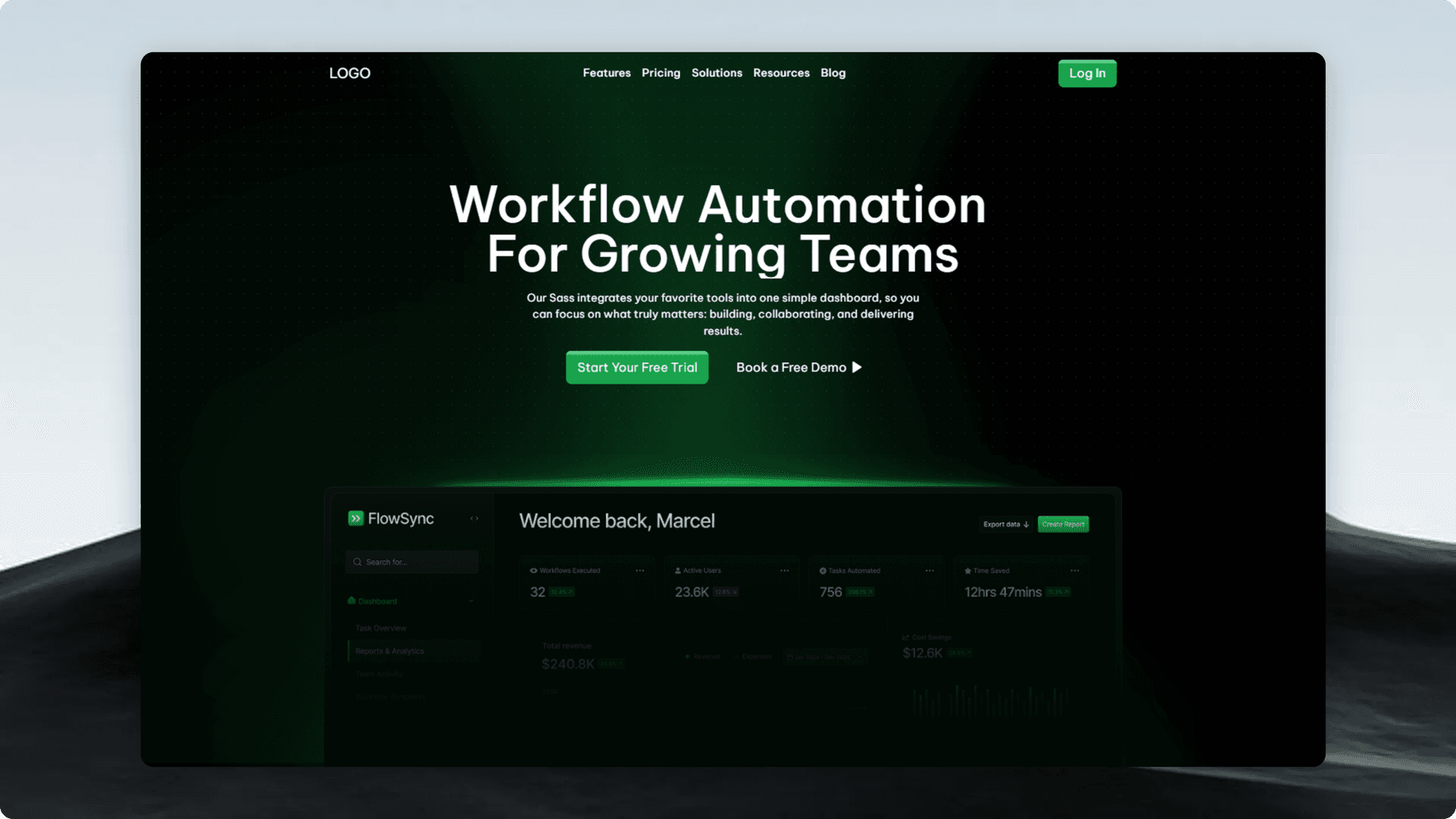
Task: Collapse the FlowSync sidebar with the chevron control
Action: coord(475,519)
